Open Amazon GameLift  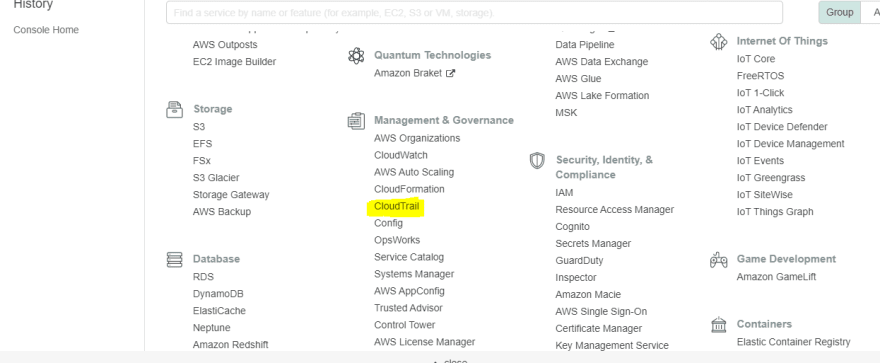pos(776,277)
